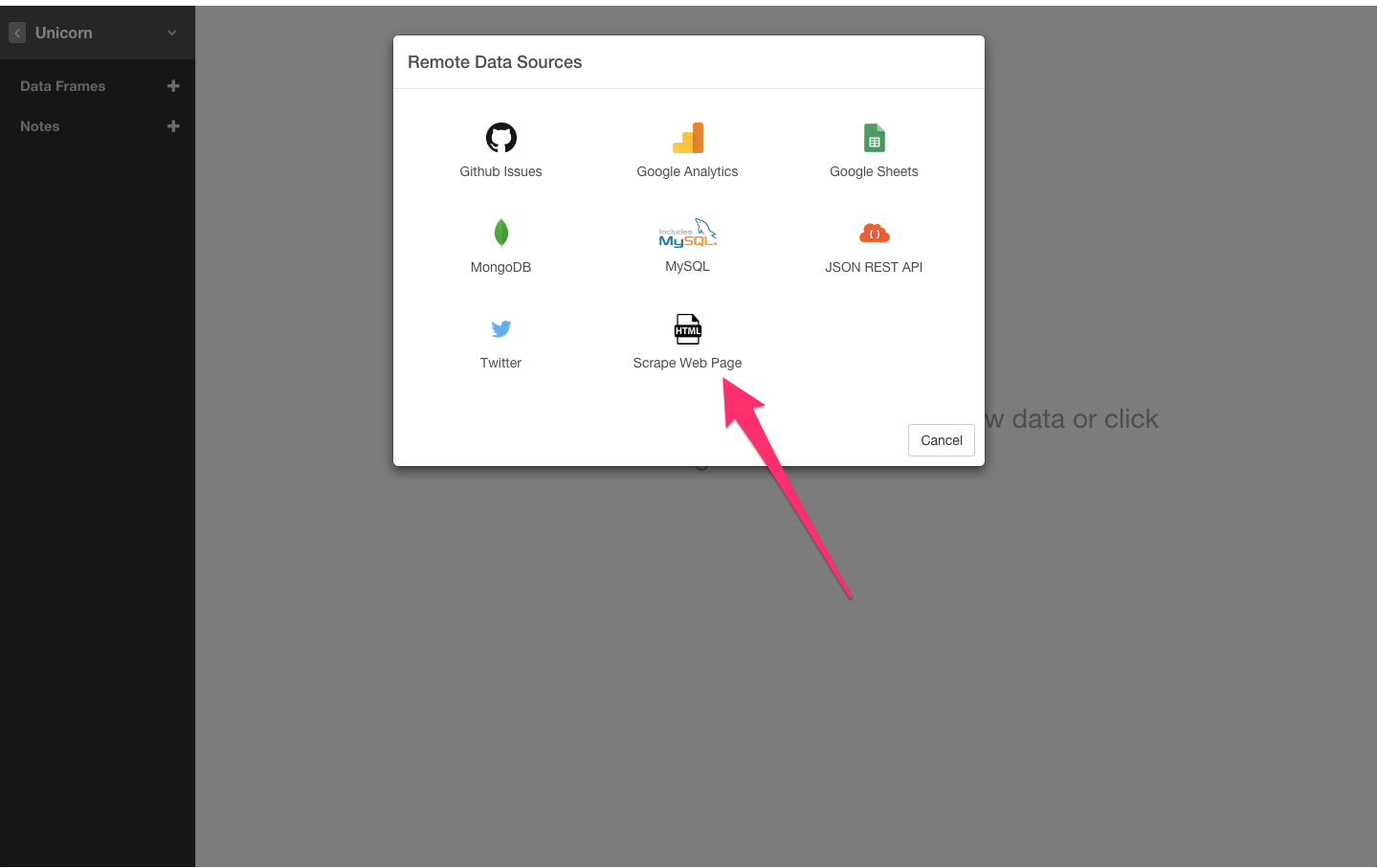Click the MongoDB label
Screen dimensions: 1377x868
pyautogui.click(x=500, y=267)
